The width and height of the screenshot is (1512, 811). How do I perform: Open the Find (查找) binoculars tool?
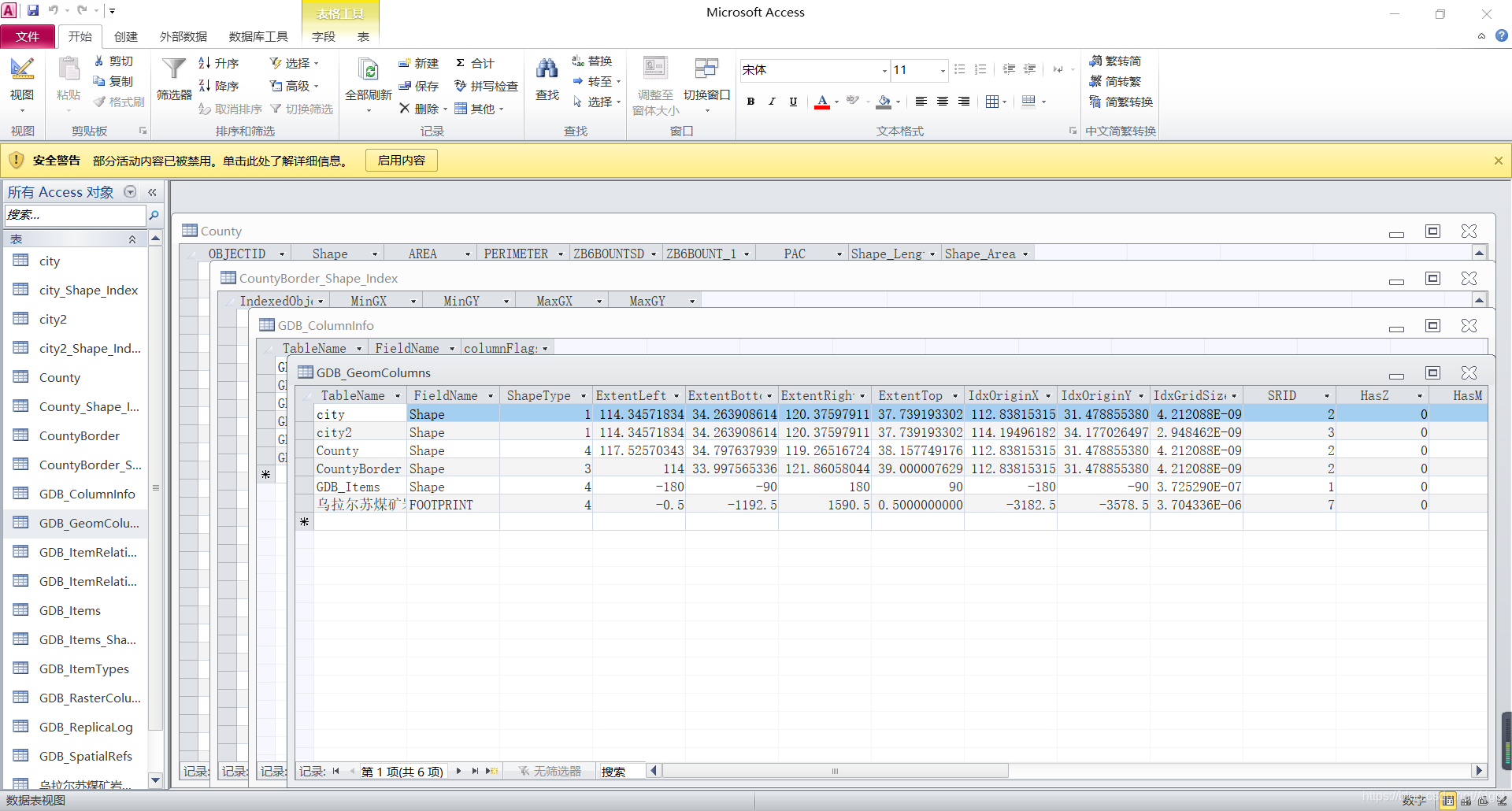pos(547,80)
